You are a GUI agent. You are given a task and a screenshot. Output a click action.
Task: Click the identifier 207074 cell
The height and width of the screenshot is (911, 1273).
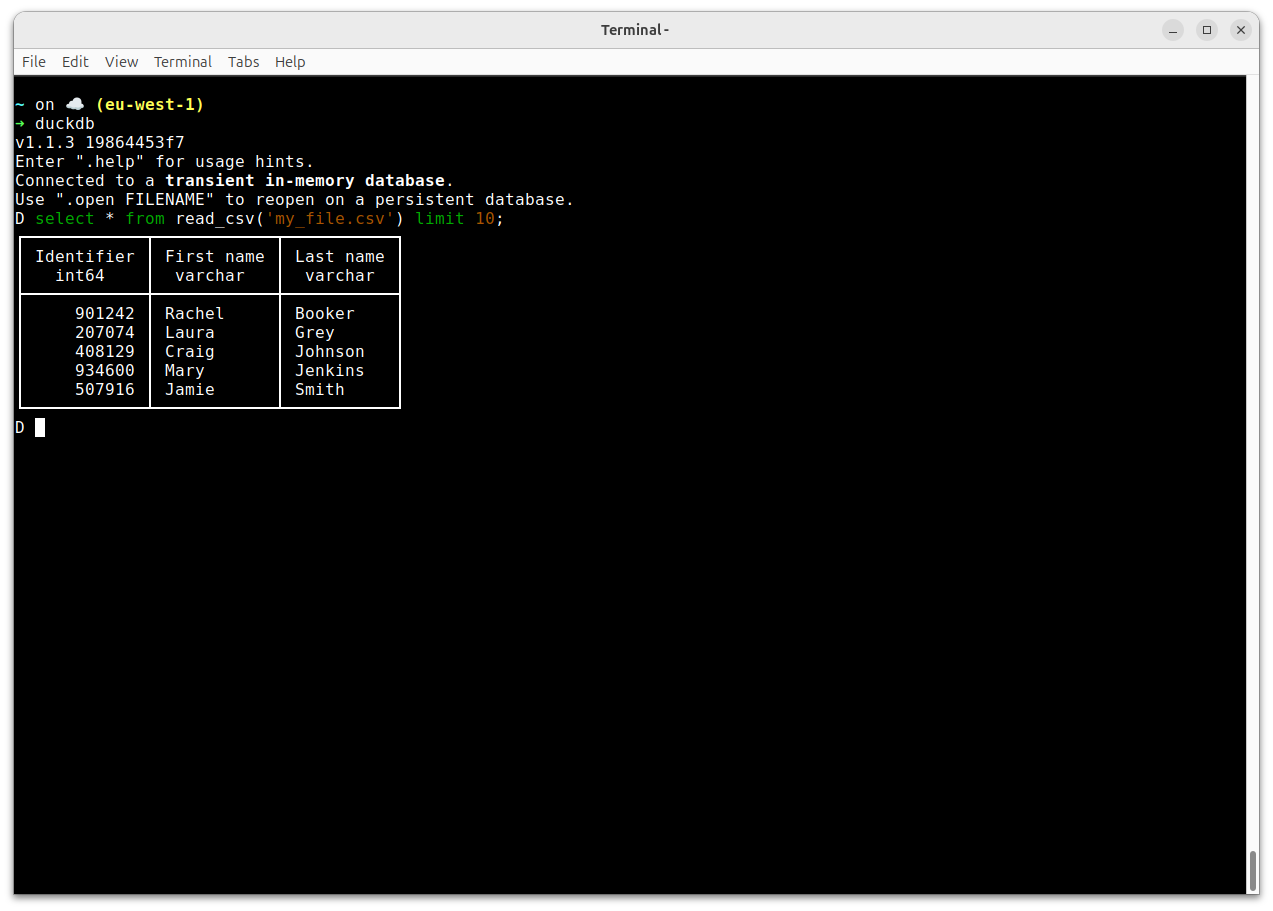coord(105,332)
